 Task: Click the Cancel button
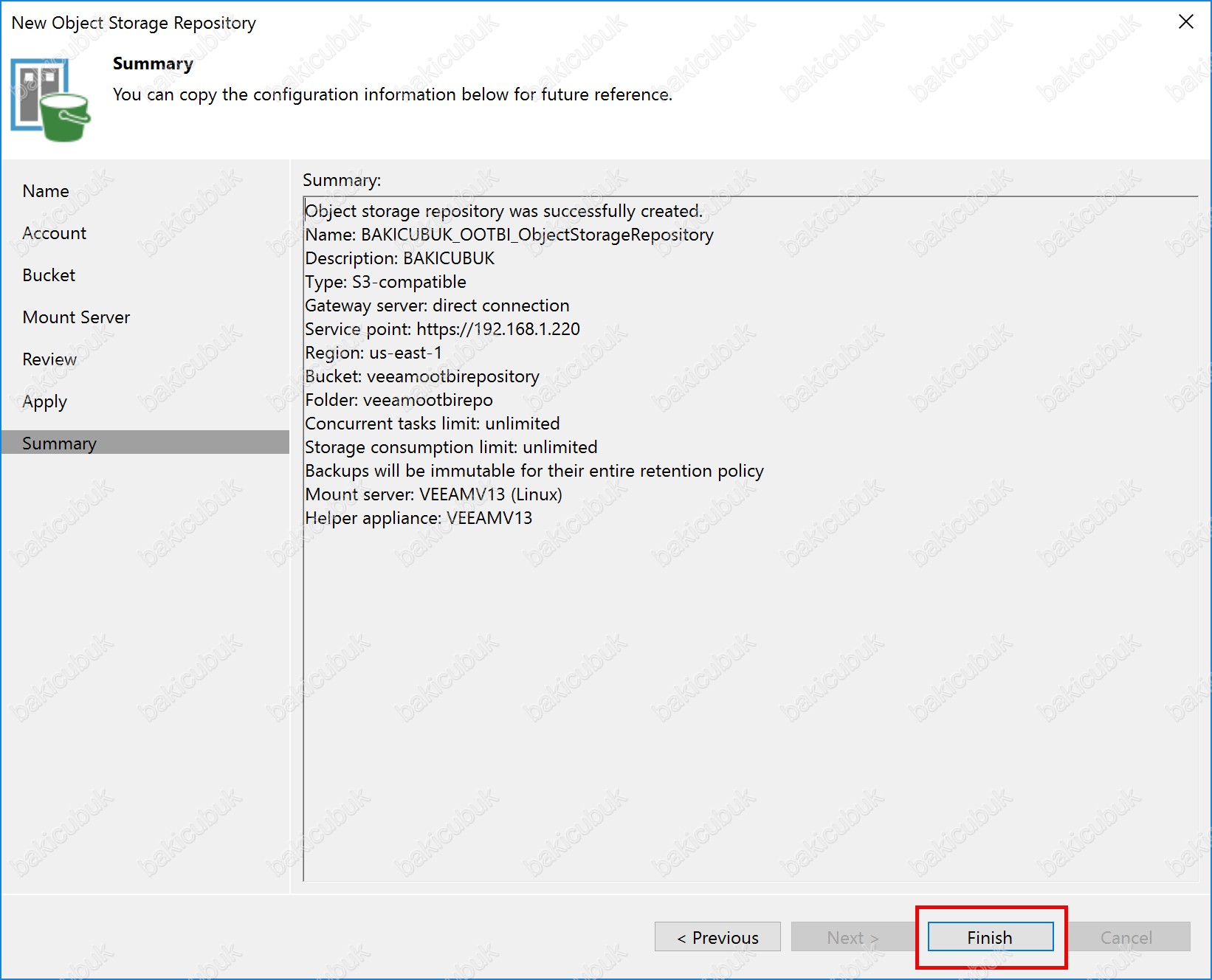pos(1126,937)
